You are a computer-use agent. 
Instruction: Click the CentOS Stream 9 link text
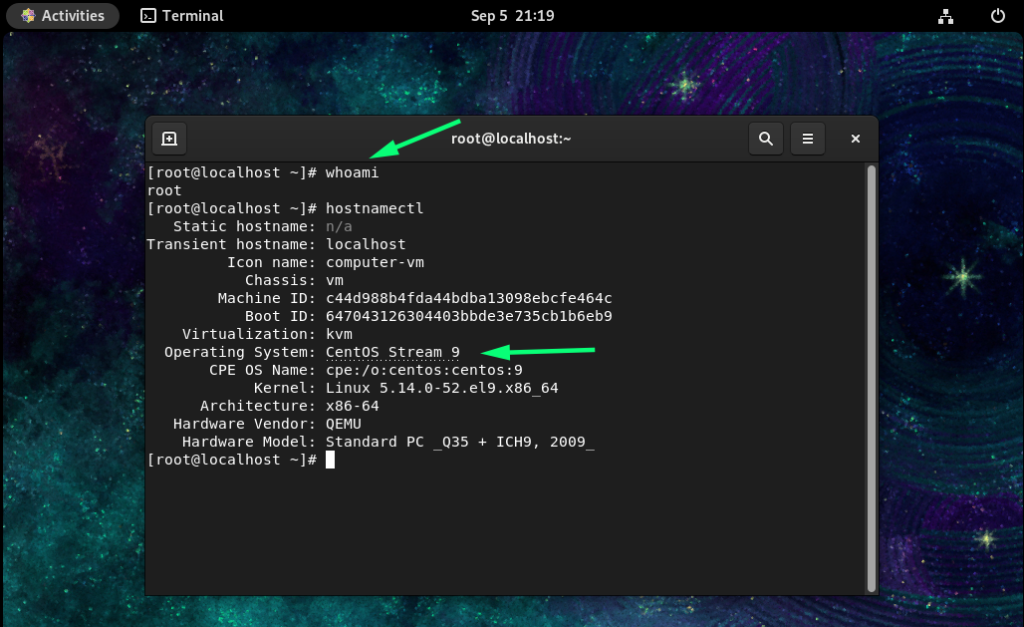[x=392, y=352]
